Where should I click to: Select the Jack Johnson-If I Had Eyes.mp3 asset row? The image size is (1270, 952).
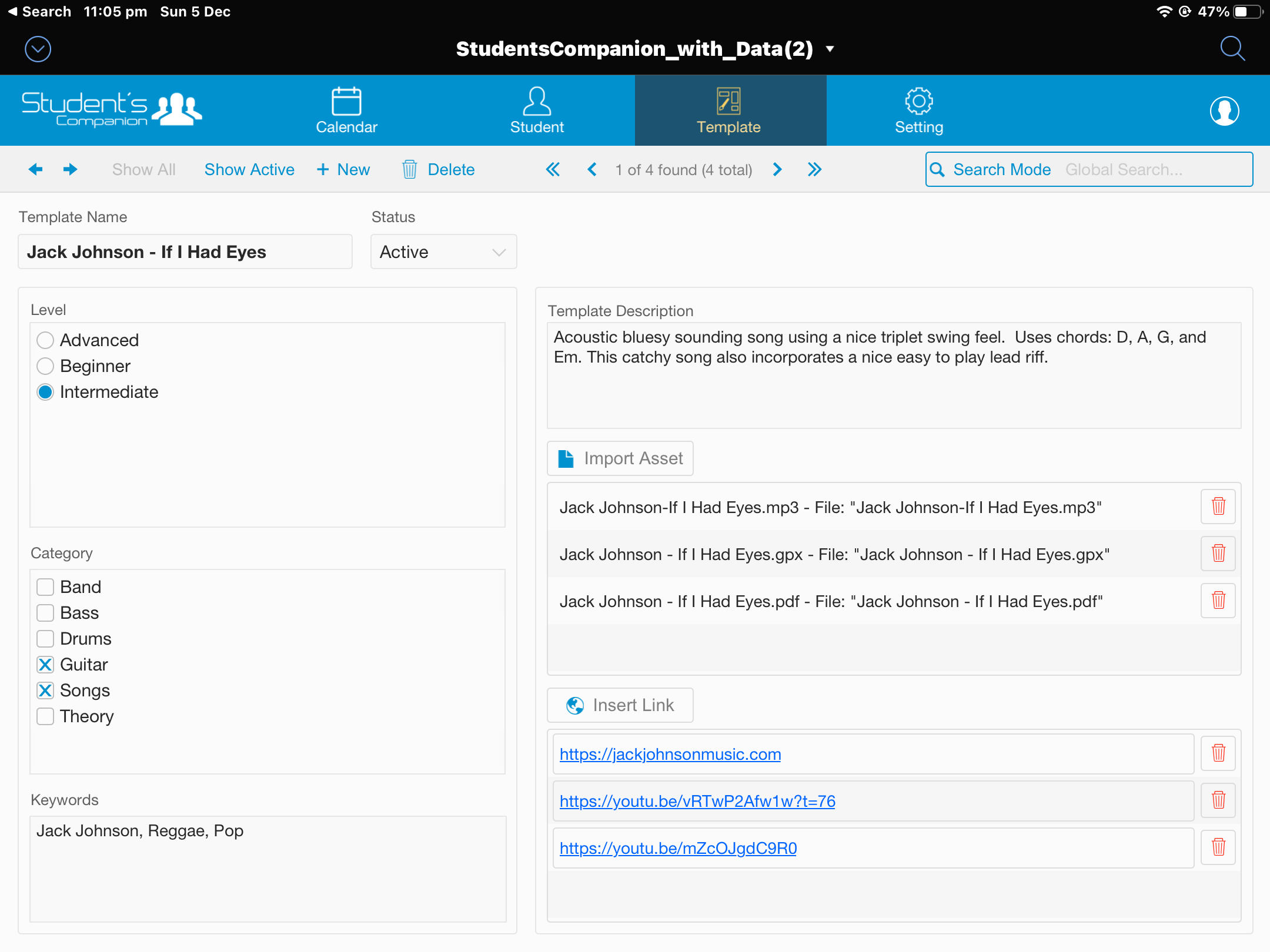[873, 507]
